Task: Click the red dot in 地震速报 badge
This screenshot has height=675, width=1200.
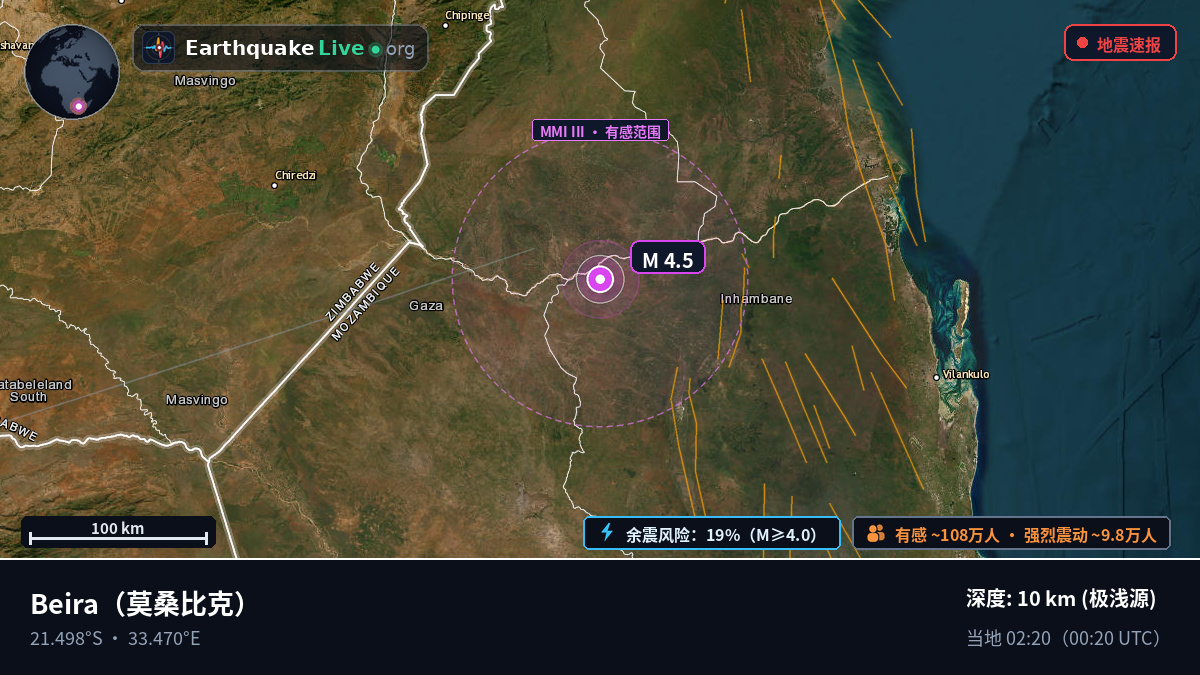Action: (x=1082, y=43)
